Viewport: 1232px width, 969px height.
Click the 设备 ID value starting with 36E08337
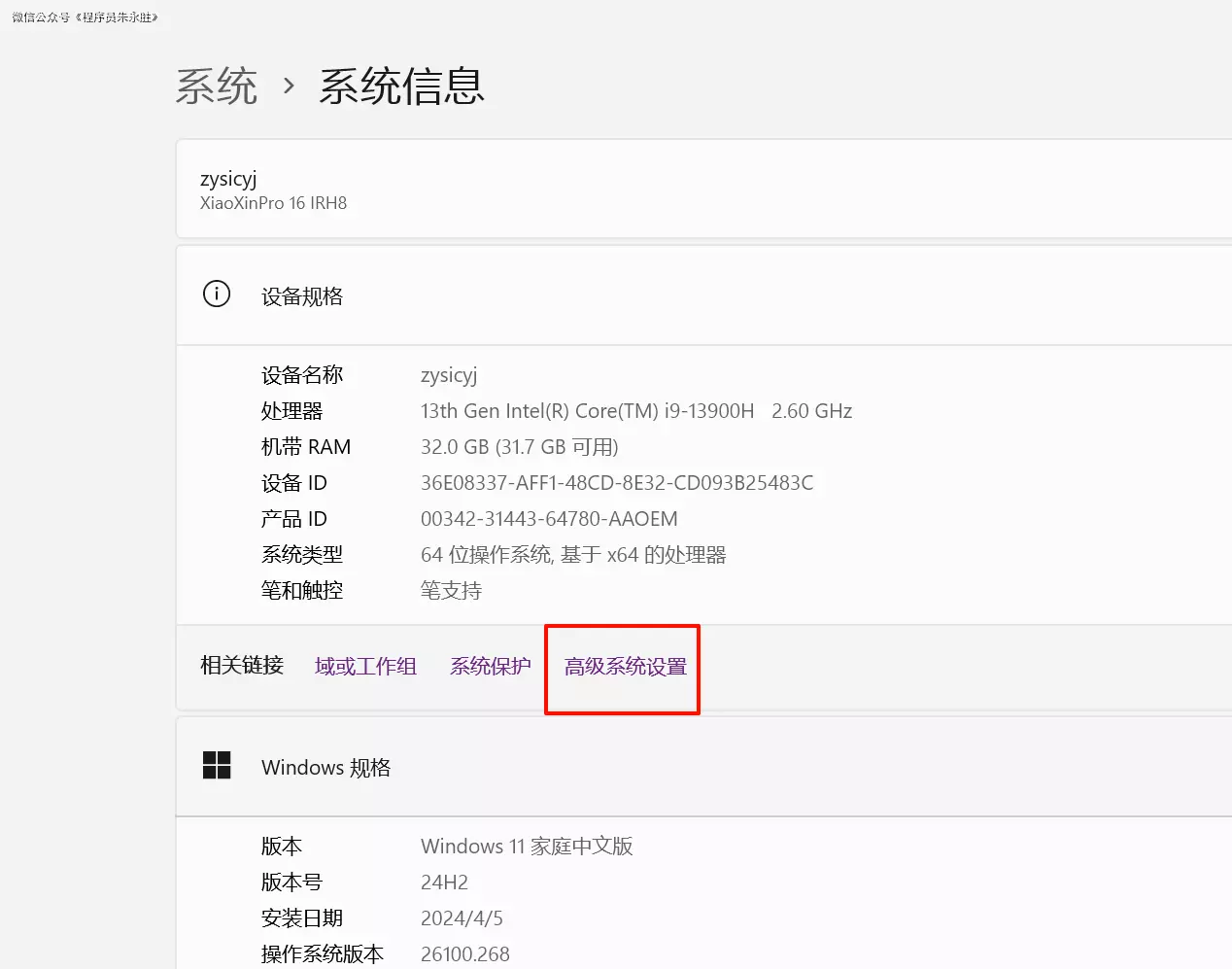tap(616, 483)
